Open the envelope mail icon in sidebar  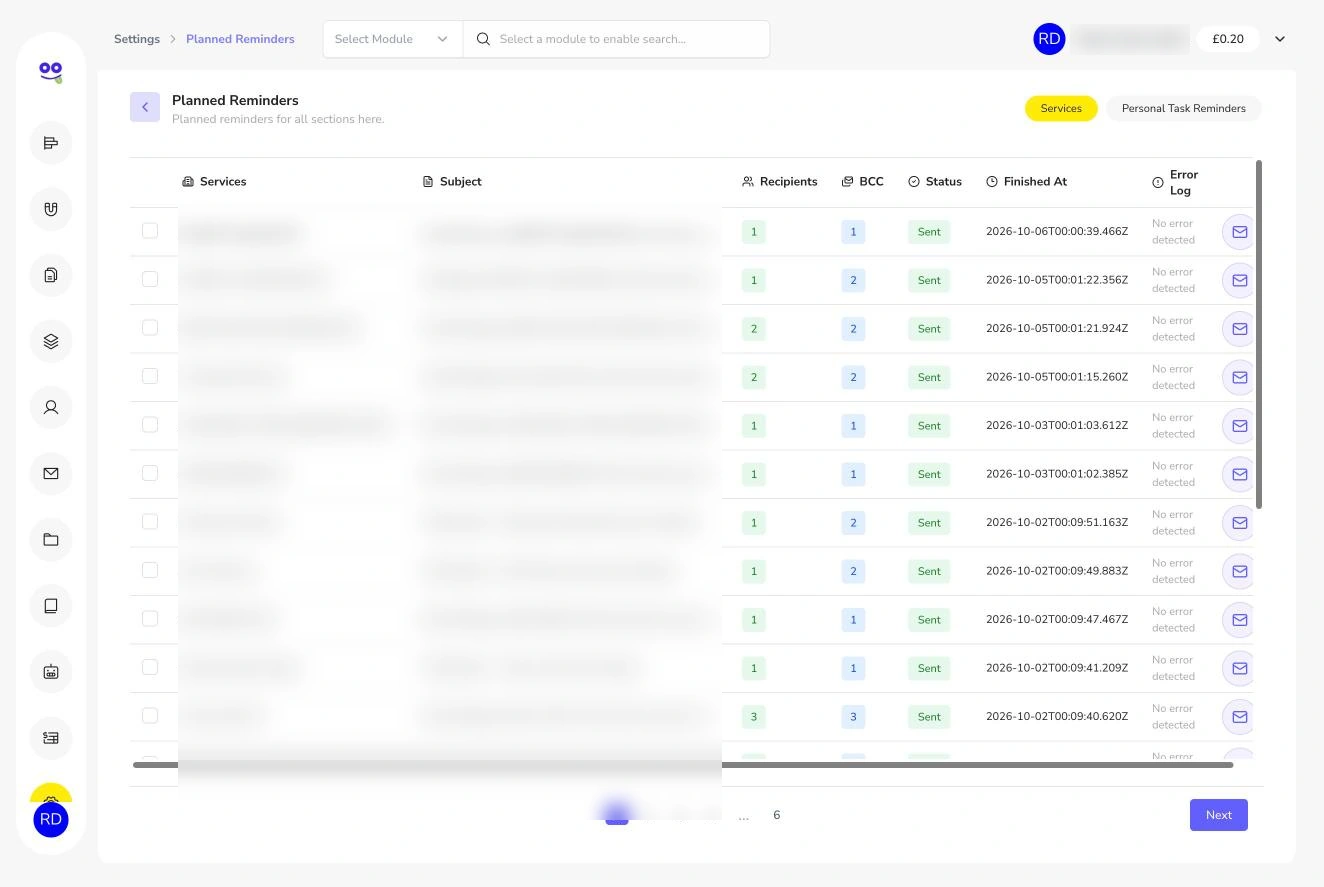51,473
